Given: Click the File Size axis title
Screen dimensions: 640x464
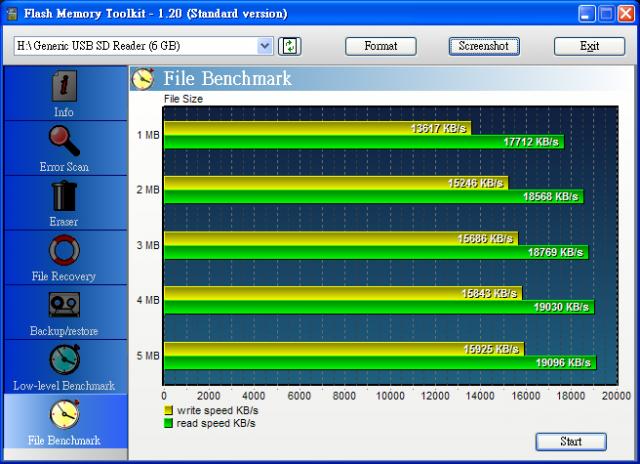Looking at the screenshot, I should [183, 99].
